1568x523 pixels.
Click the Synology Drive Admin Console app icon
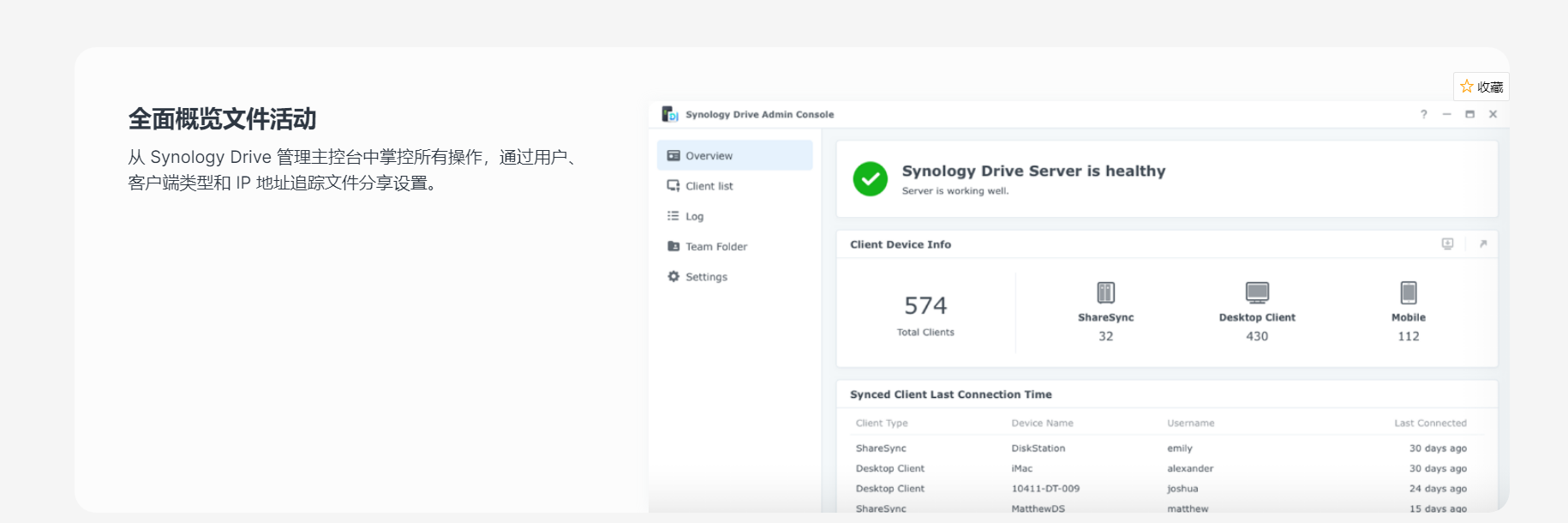(670, 114)
